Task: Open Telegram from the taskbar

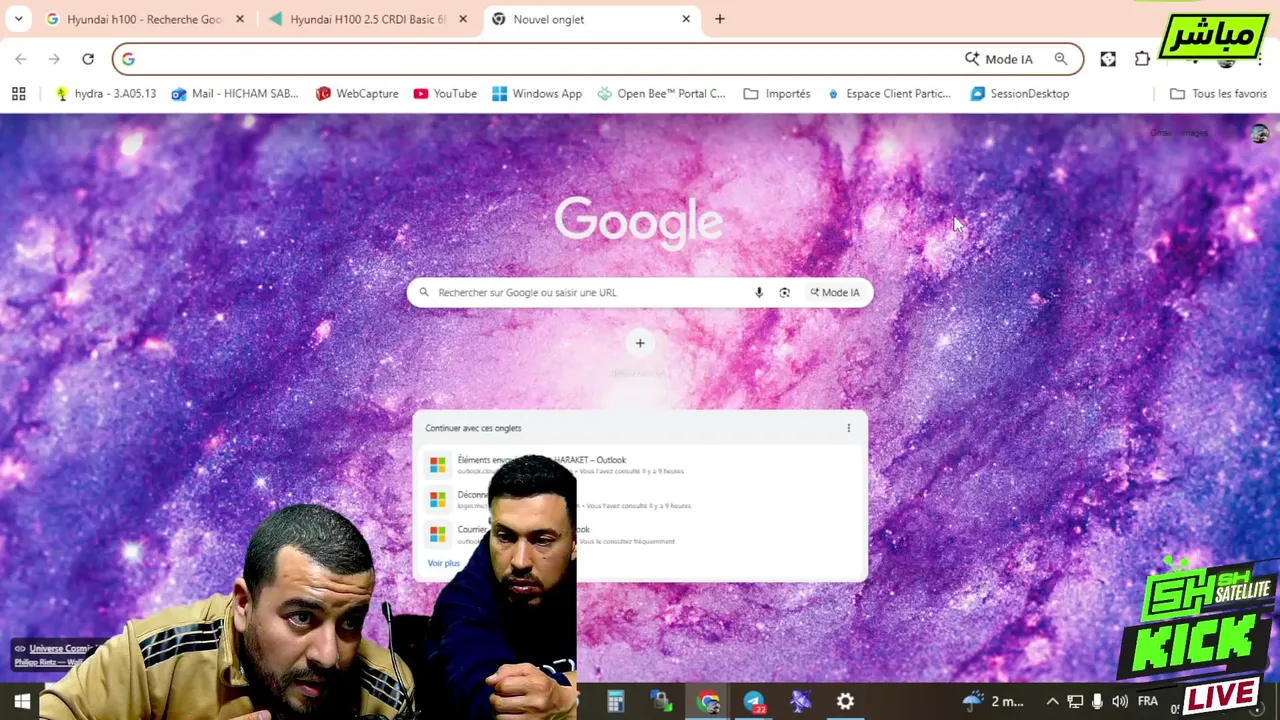Action: [754, 702]
